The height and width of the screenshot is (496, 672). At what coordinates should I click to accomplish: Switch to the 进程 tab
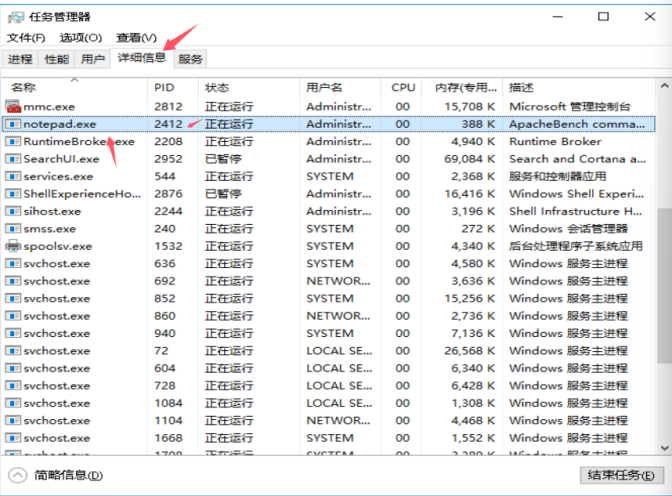[20, 59]
